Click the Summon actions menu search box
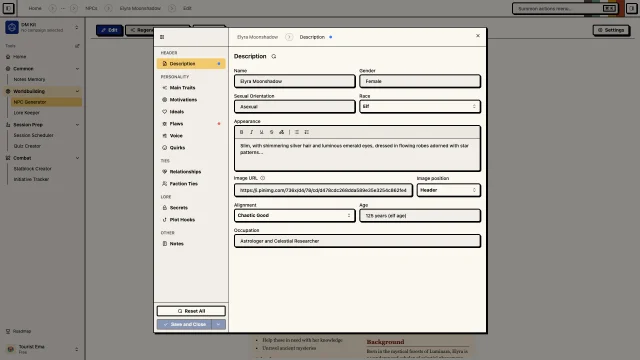 (x=565, y=9)
